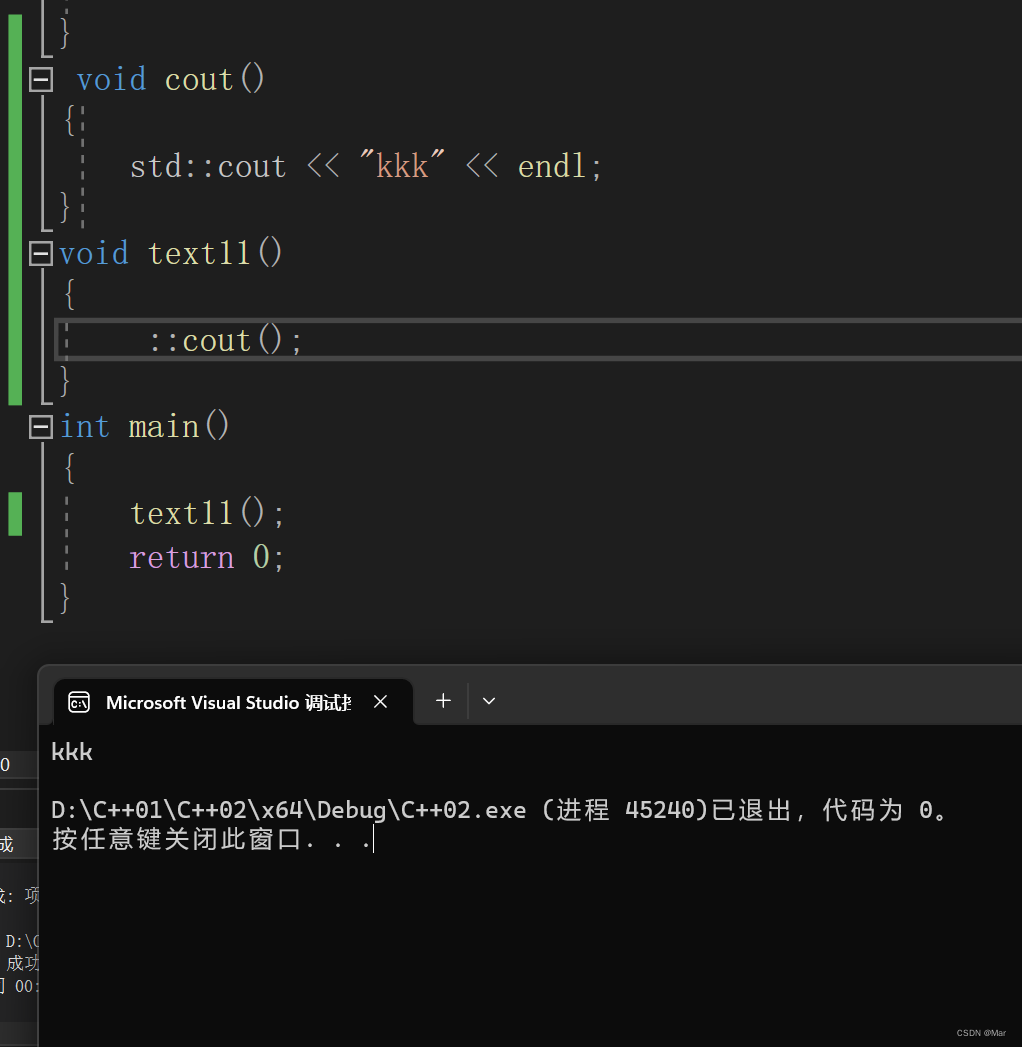Collapse the cout() function with its fold marker

(x=40, y=78)
